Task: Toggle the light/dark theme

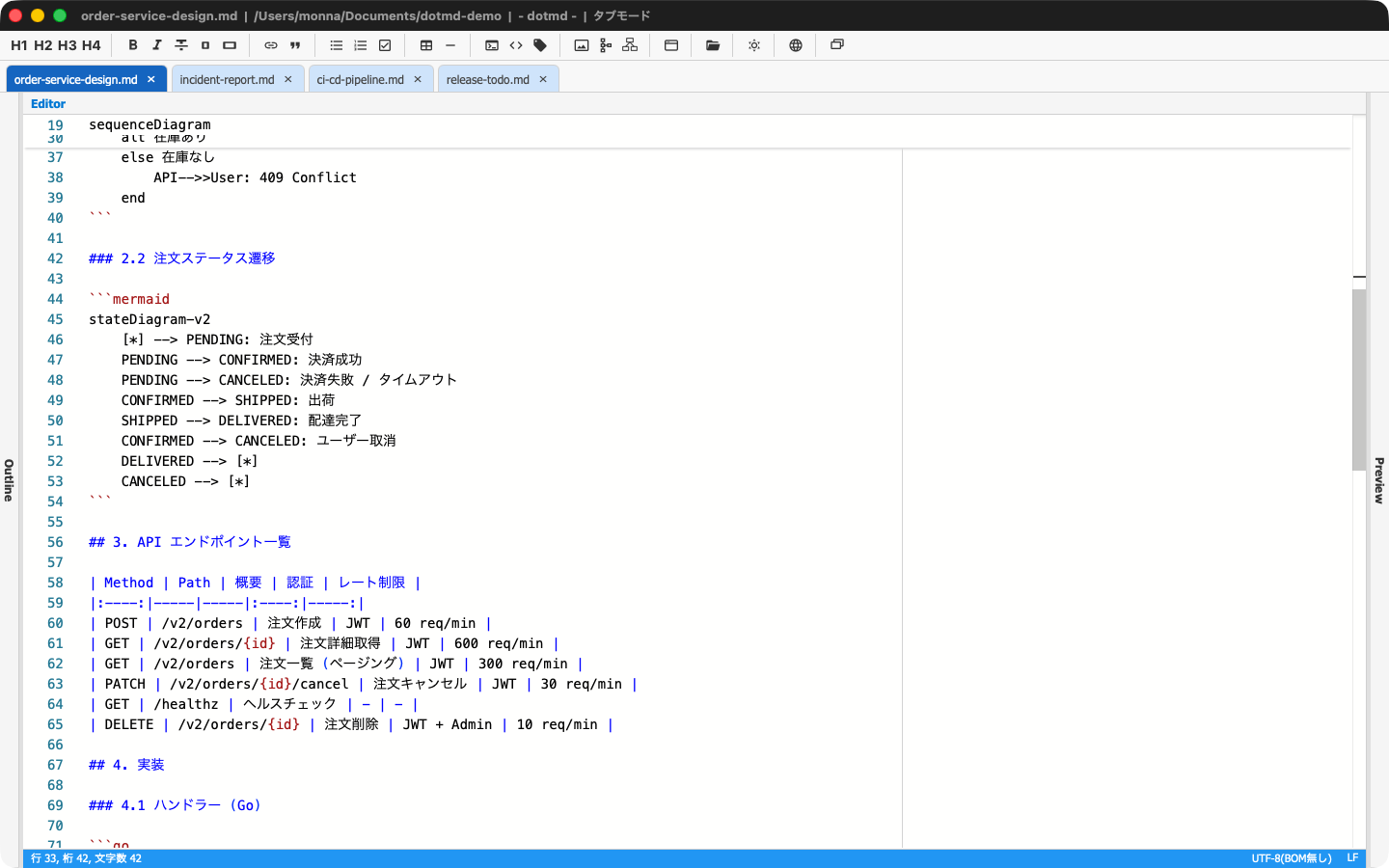Action: click(x=754, y=45)
